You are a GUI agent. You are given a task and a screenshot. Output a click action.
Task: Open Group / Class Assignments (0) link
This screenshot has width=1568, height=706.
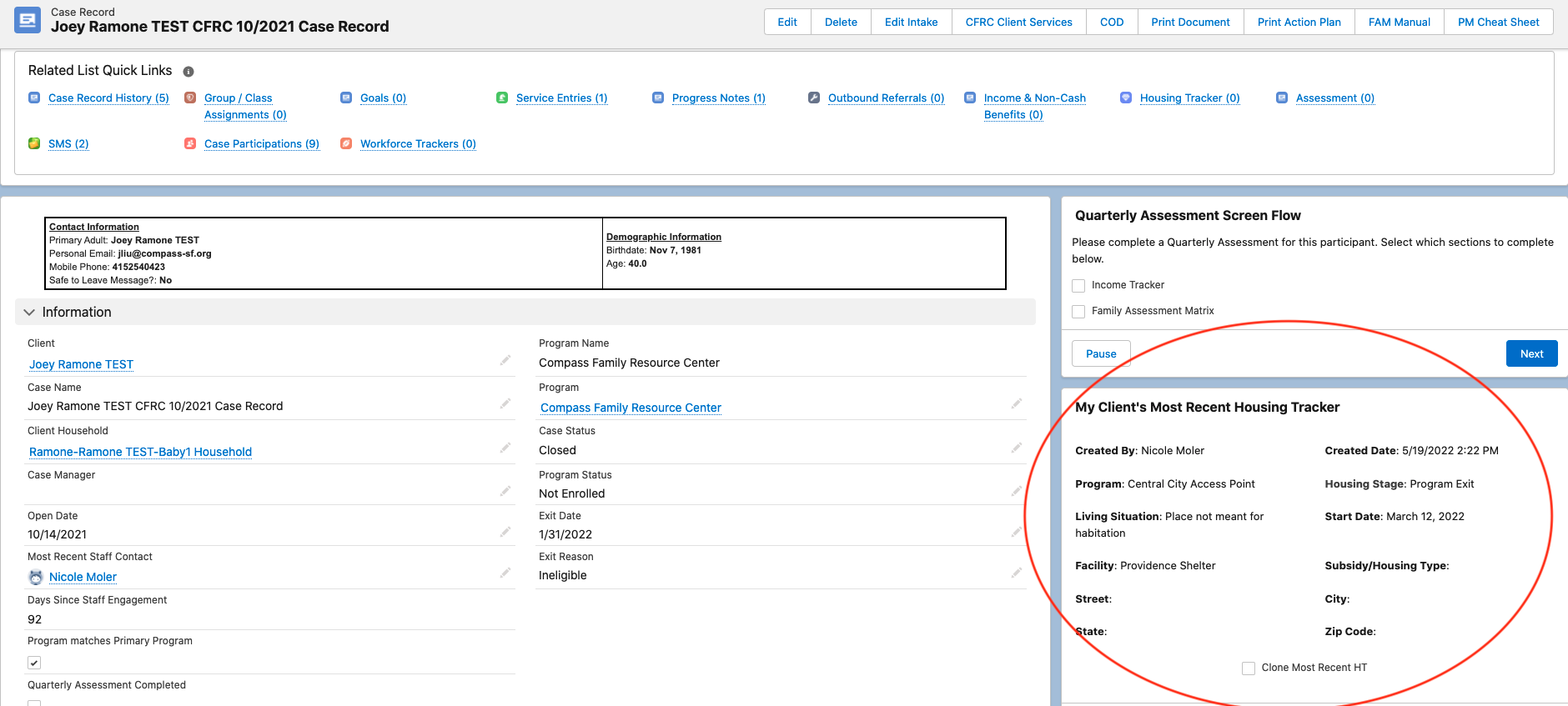(x=245, y=106)
